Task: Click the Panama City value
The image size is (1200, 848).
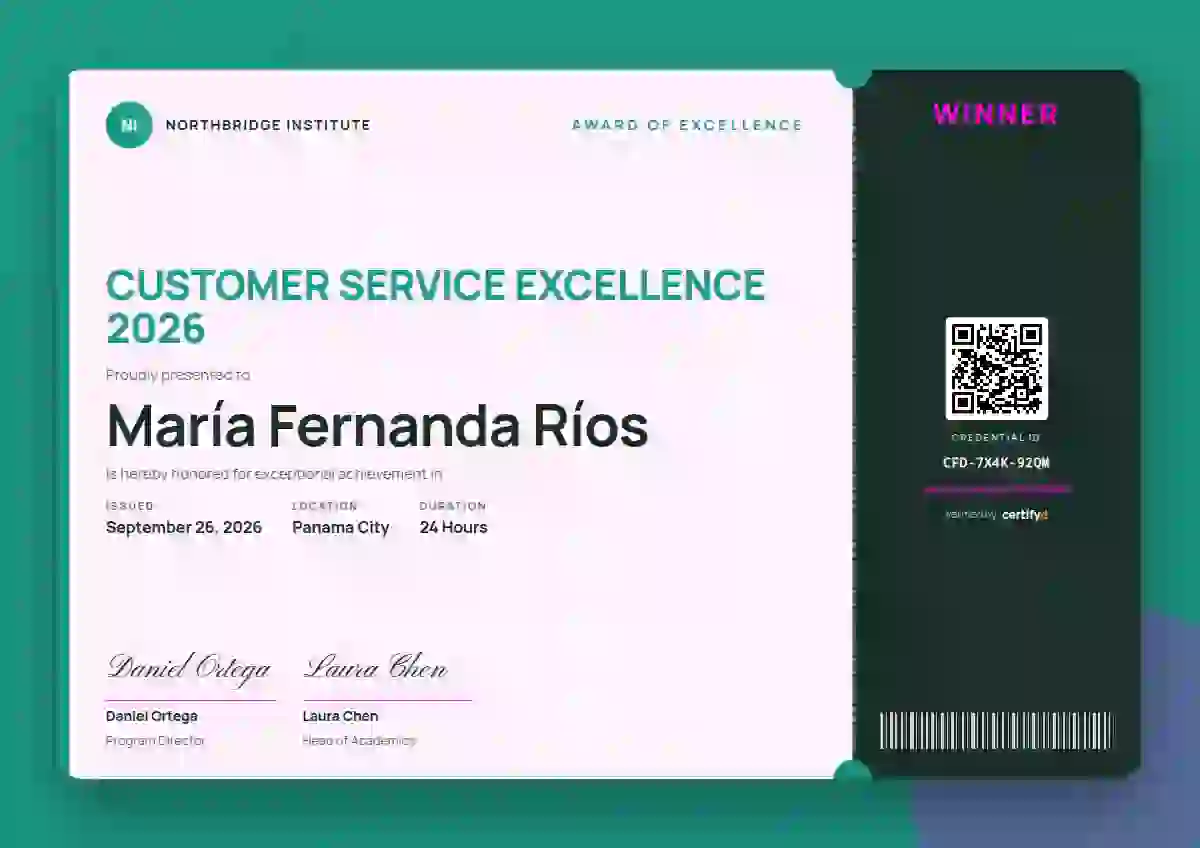Action: (341, 527)
